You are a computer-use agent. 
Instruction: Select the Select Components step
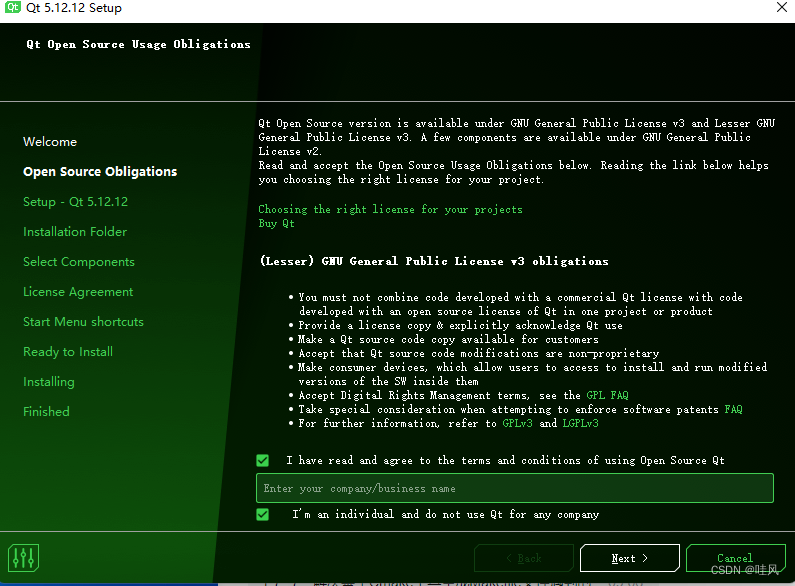tap(79, 262)
